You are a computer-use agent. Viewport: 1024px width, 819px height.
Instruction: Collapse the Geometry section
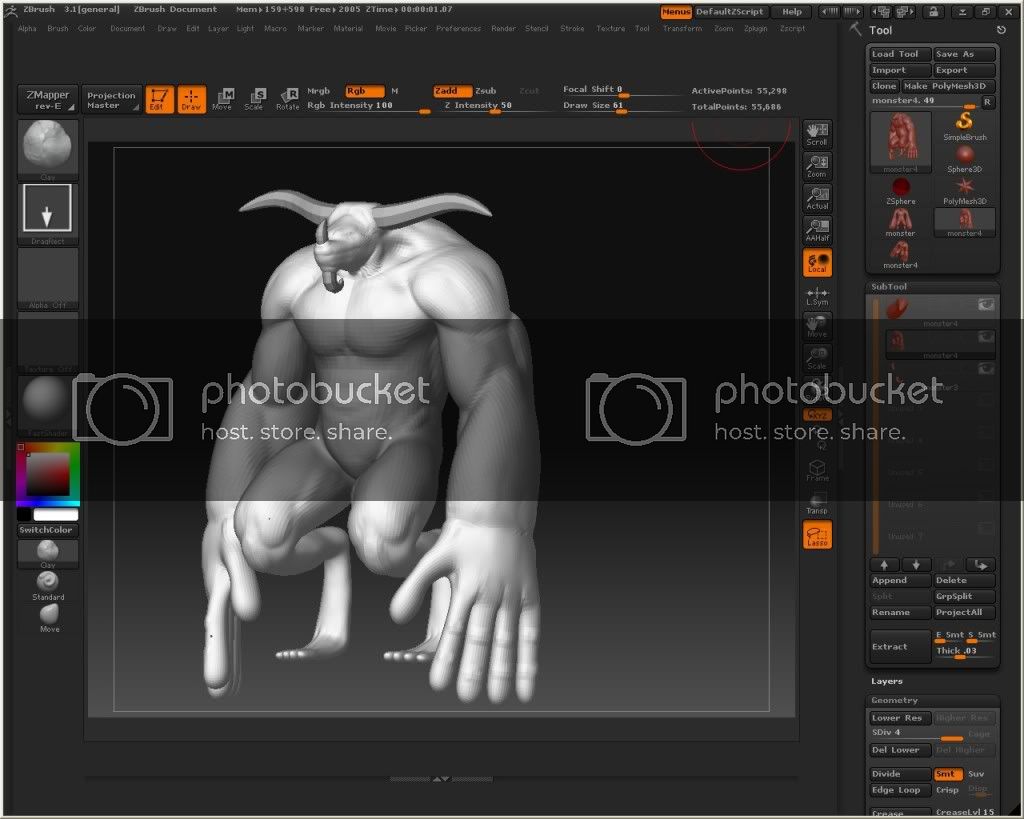894,700
